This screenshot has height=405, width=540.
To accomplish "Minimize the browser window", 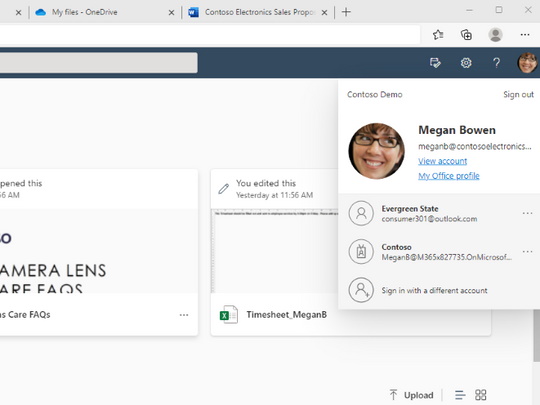I will pyautogui.click(x=469, y=10).
